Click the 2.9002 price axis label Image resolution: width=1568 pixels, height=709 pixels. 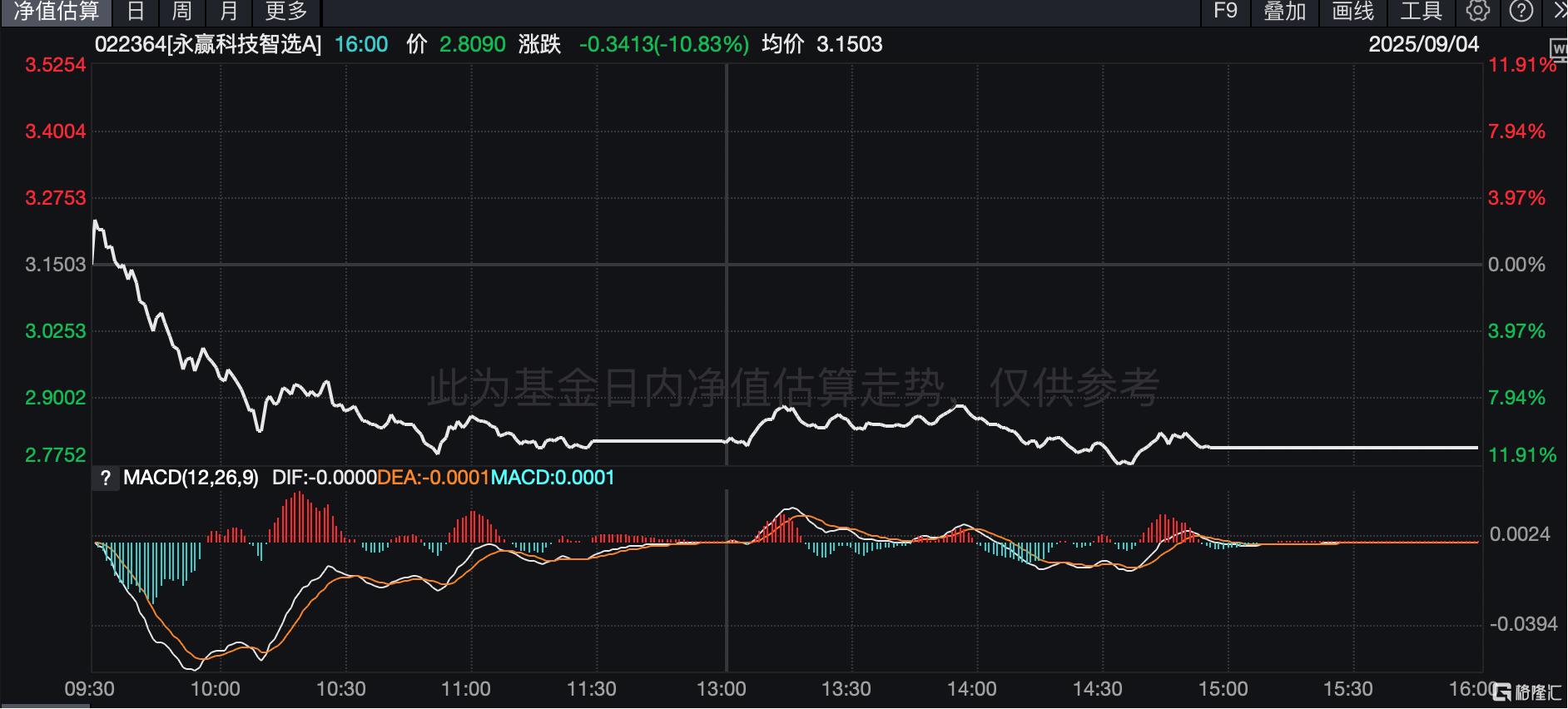tap(56, 398)
